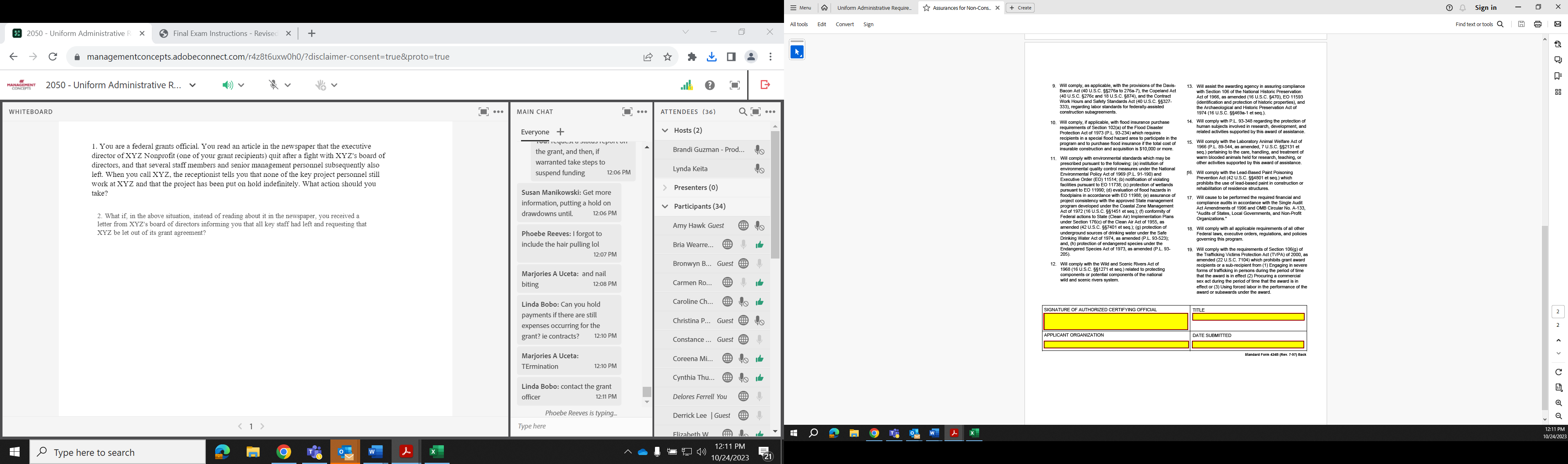Zoom in on the PDF page
The width and height of the screenshot is (1568, 464).
tap(1558, 403)
